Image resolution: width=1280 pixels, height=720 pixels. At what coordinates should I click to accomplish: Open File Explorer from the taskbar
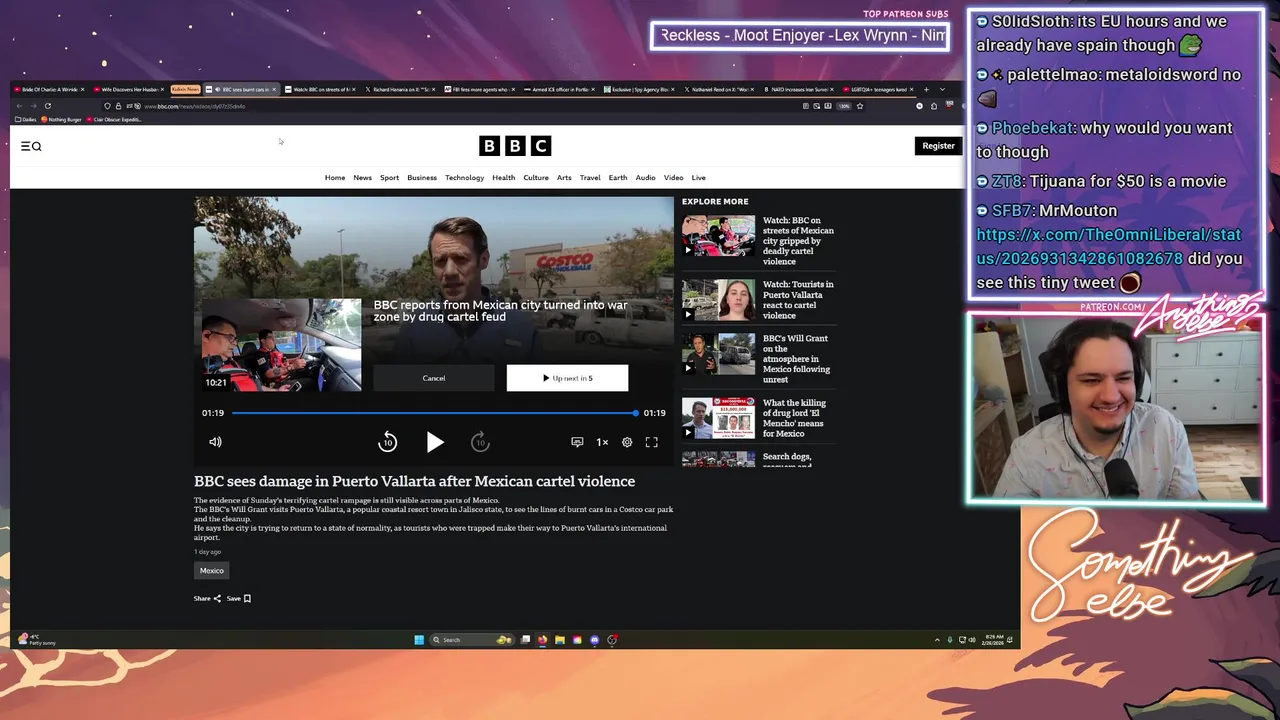tap(560, 640)
